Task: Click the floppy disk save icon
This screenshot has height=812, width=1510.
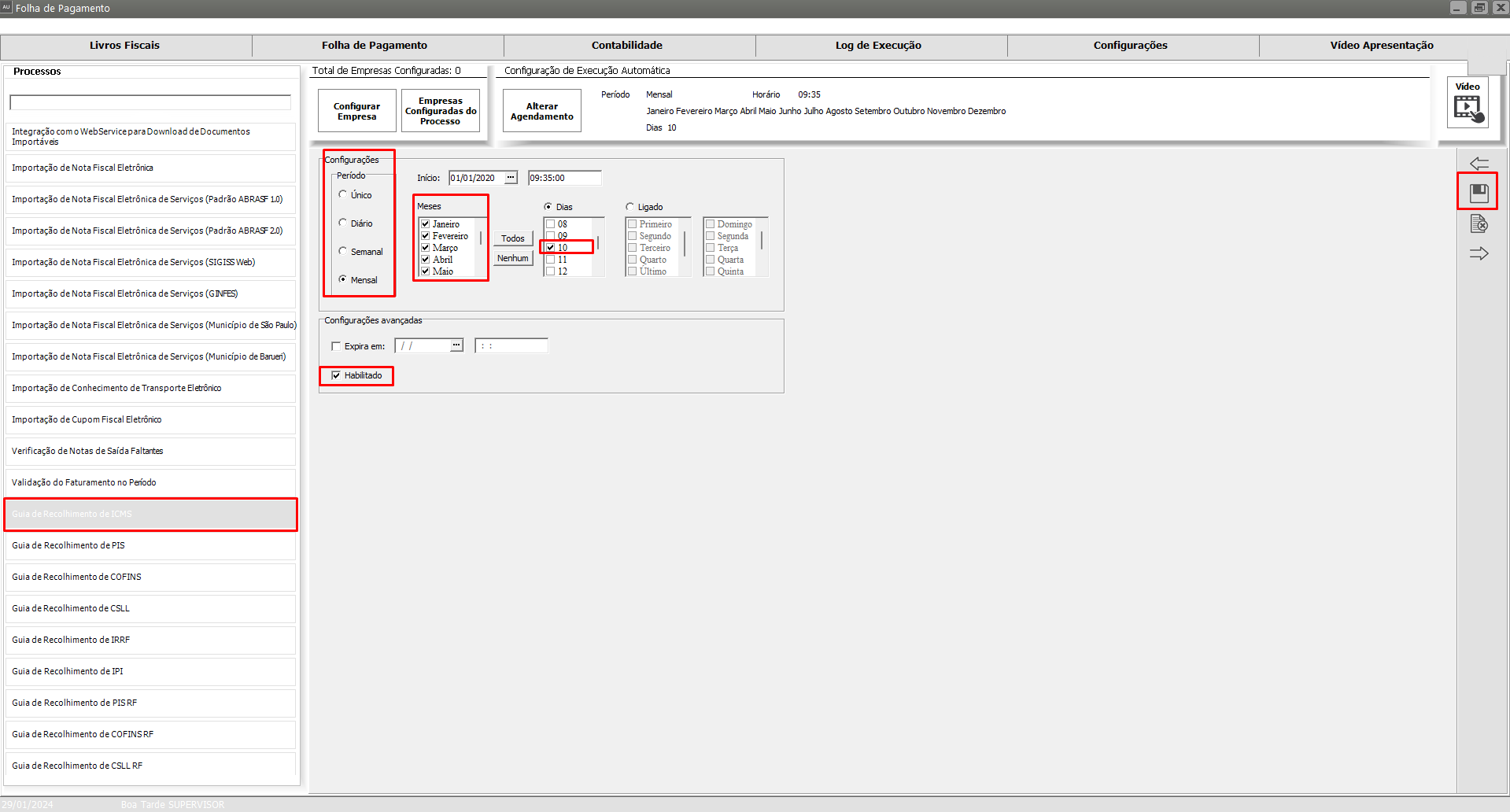Action: click(1479, 193)
